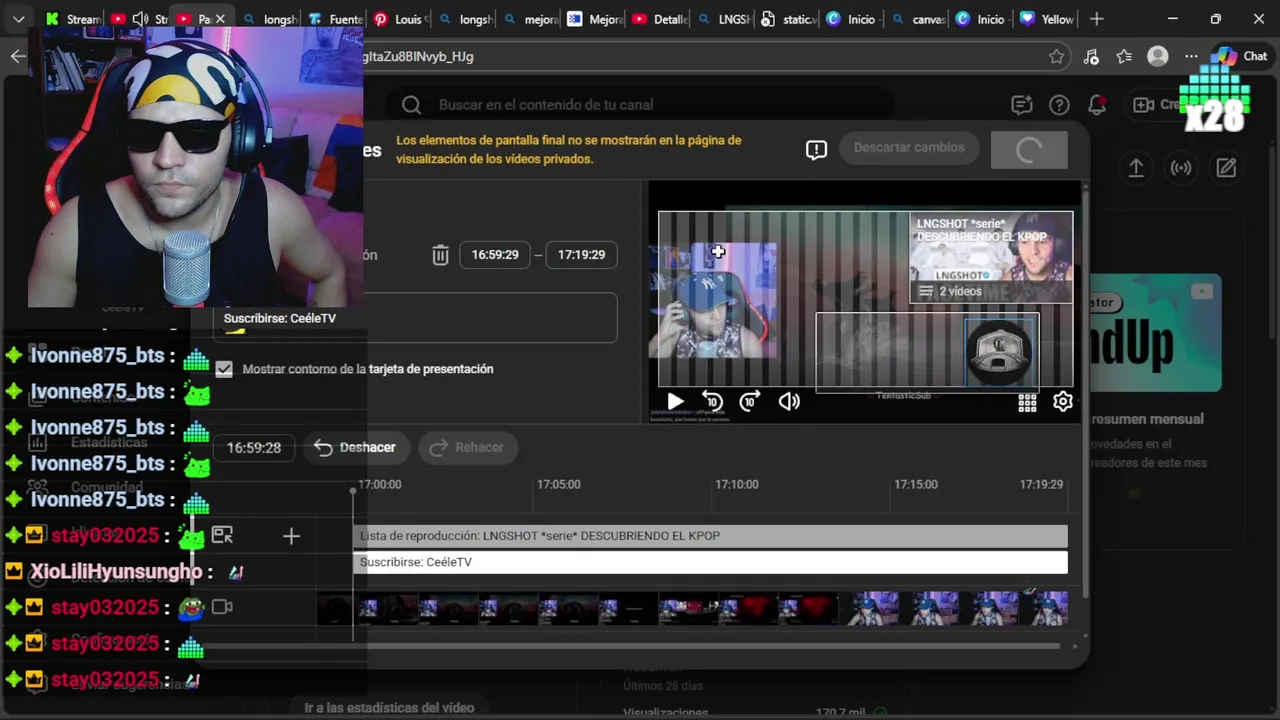Select the Suscribirse: CeéleTV timeline bar
This screenshot has height=720, width=1280.
(711, 562)
